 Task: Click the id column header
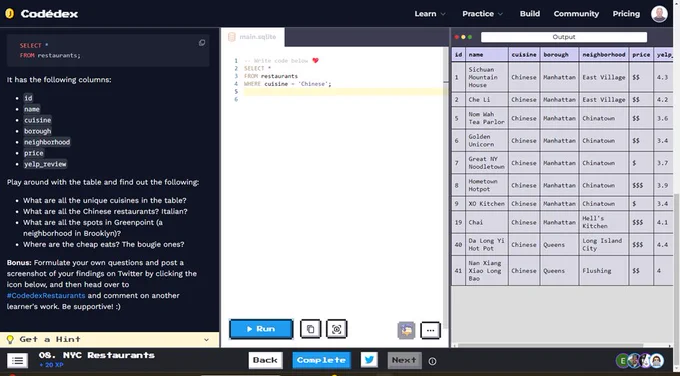tap(458, 55)
